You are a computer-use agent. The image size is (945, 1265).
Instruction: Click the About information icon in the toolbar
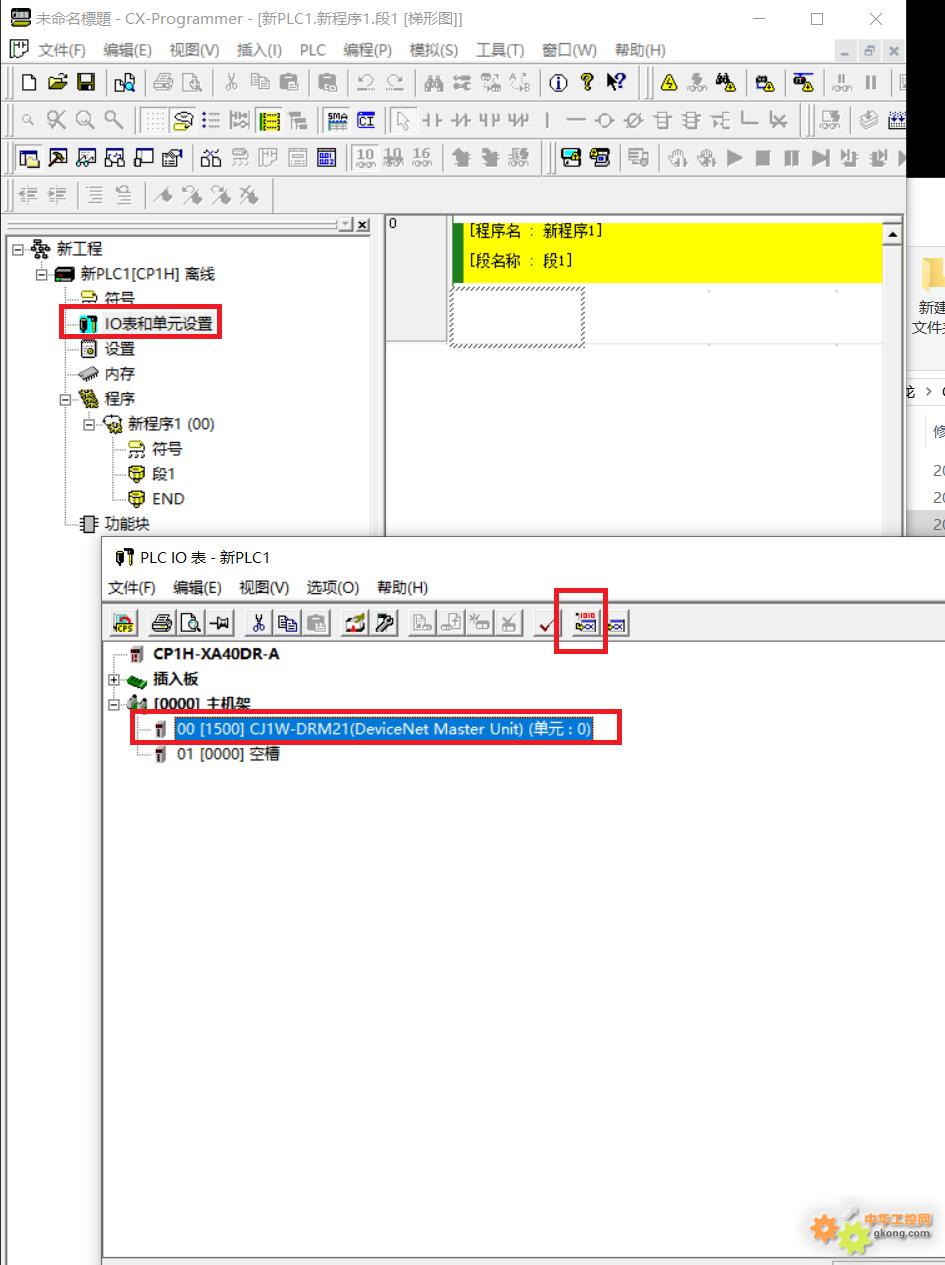[x=558, y=83]
